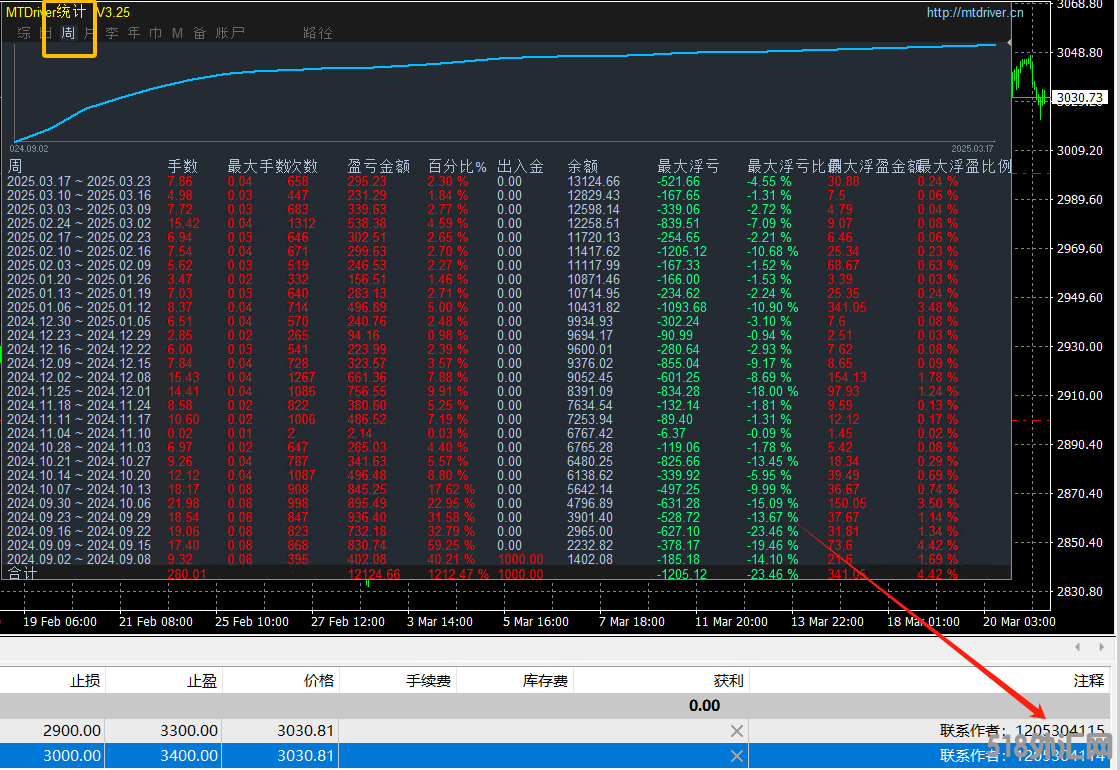This screenshot has height=770, width=1120.
Task: Click the total profit value 12124.66
Action: click(x=374, y=574)
